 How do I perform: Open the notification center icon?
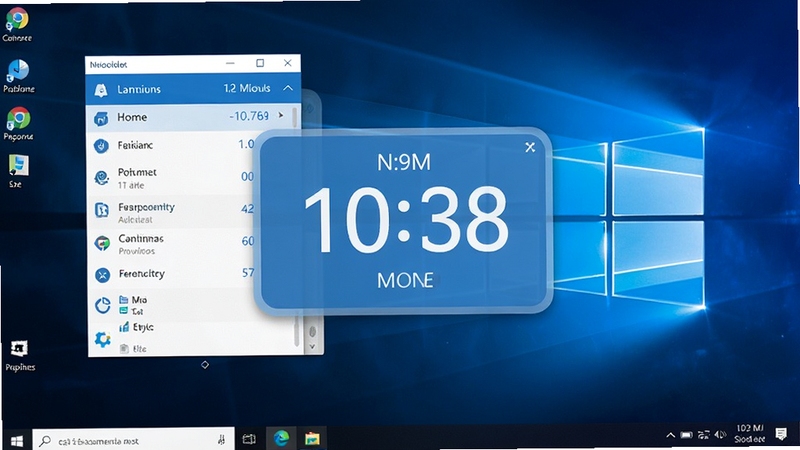781,434
